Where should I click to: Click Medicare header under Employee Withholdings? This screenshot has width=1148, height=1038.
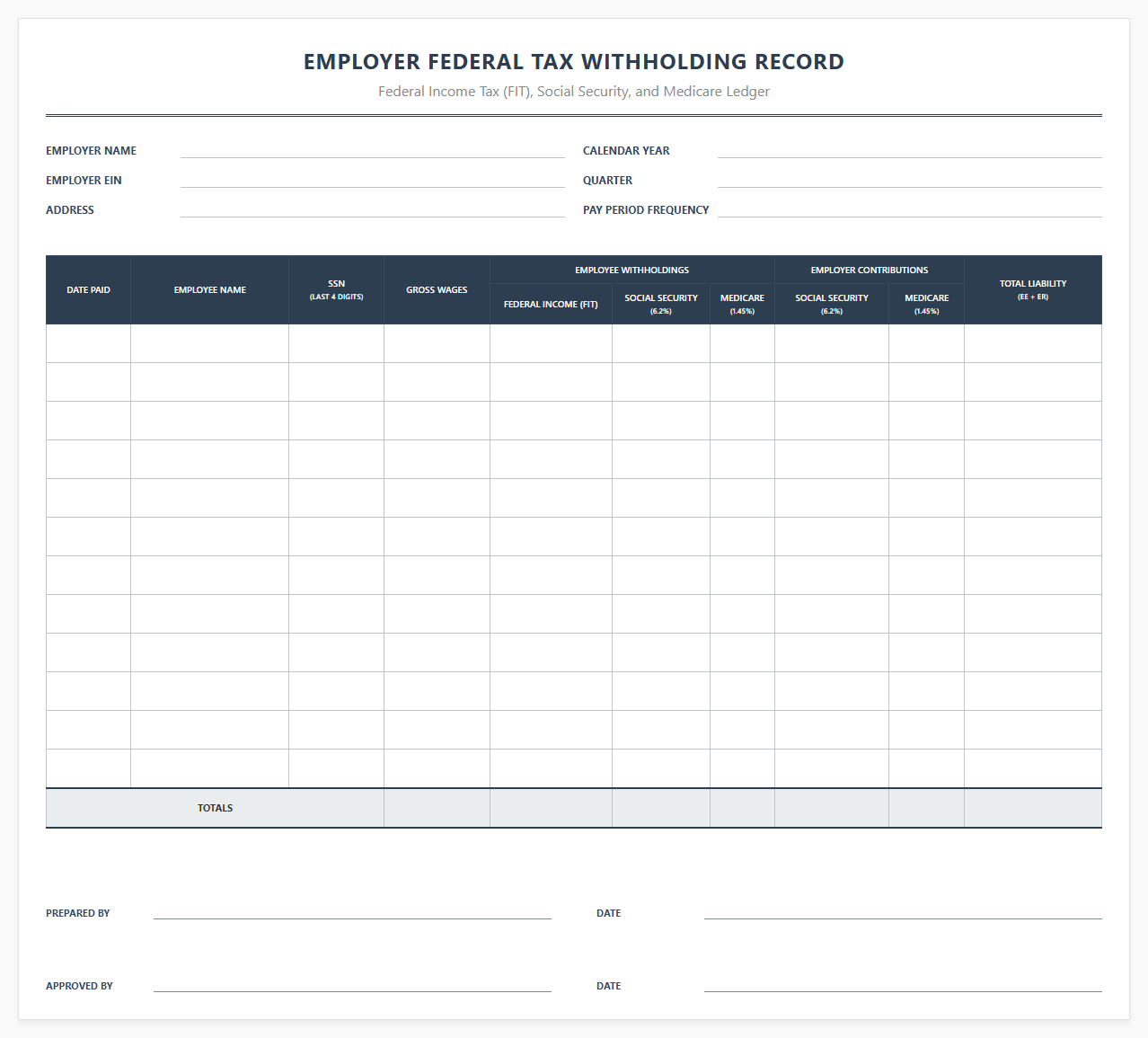(x=742, y=304)
